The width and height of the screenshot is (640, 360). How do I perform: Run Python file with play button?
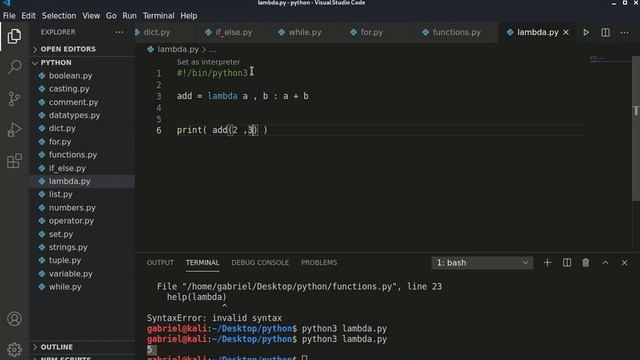point(586,32)
